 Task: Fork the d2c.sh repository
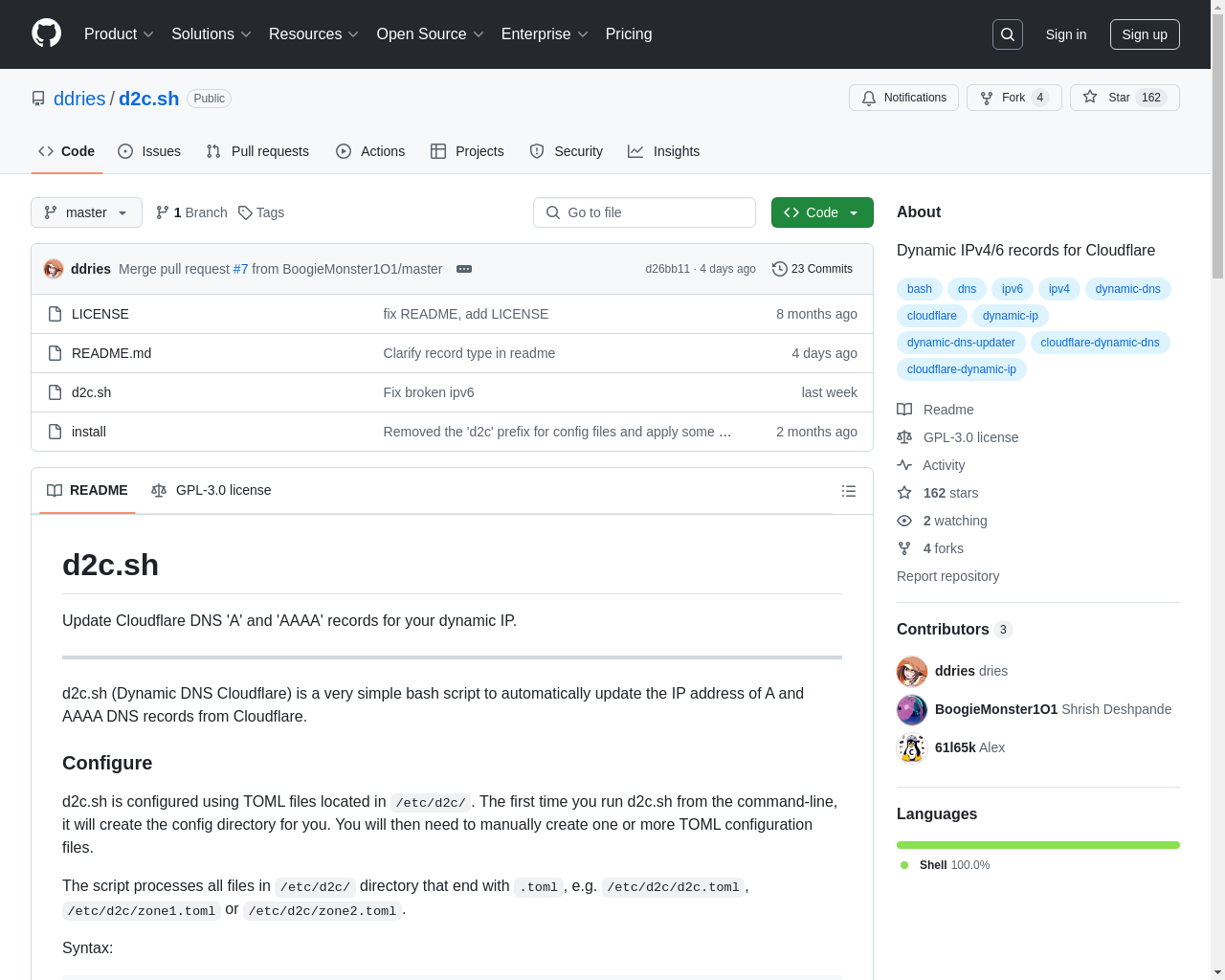(1013, 98)
